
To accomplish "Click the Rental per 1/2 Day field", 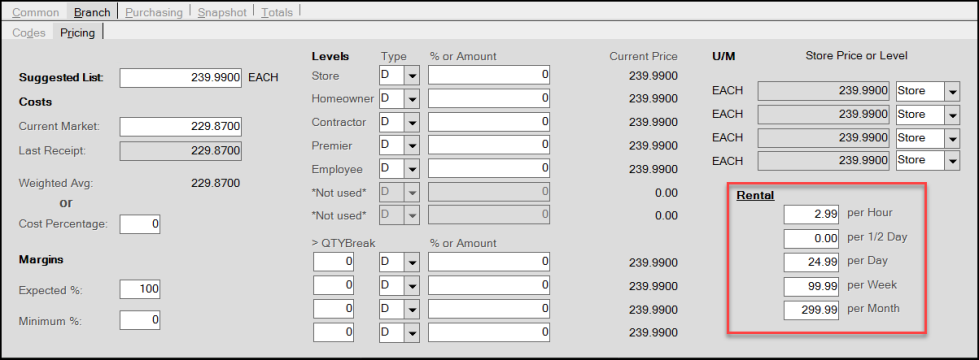I will 812,238.
